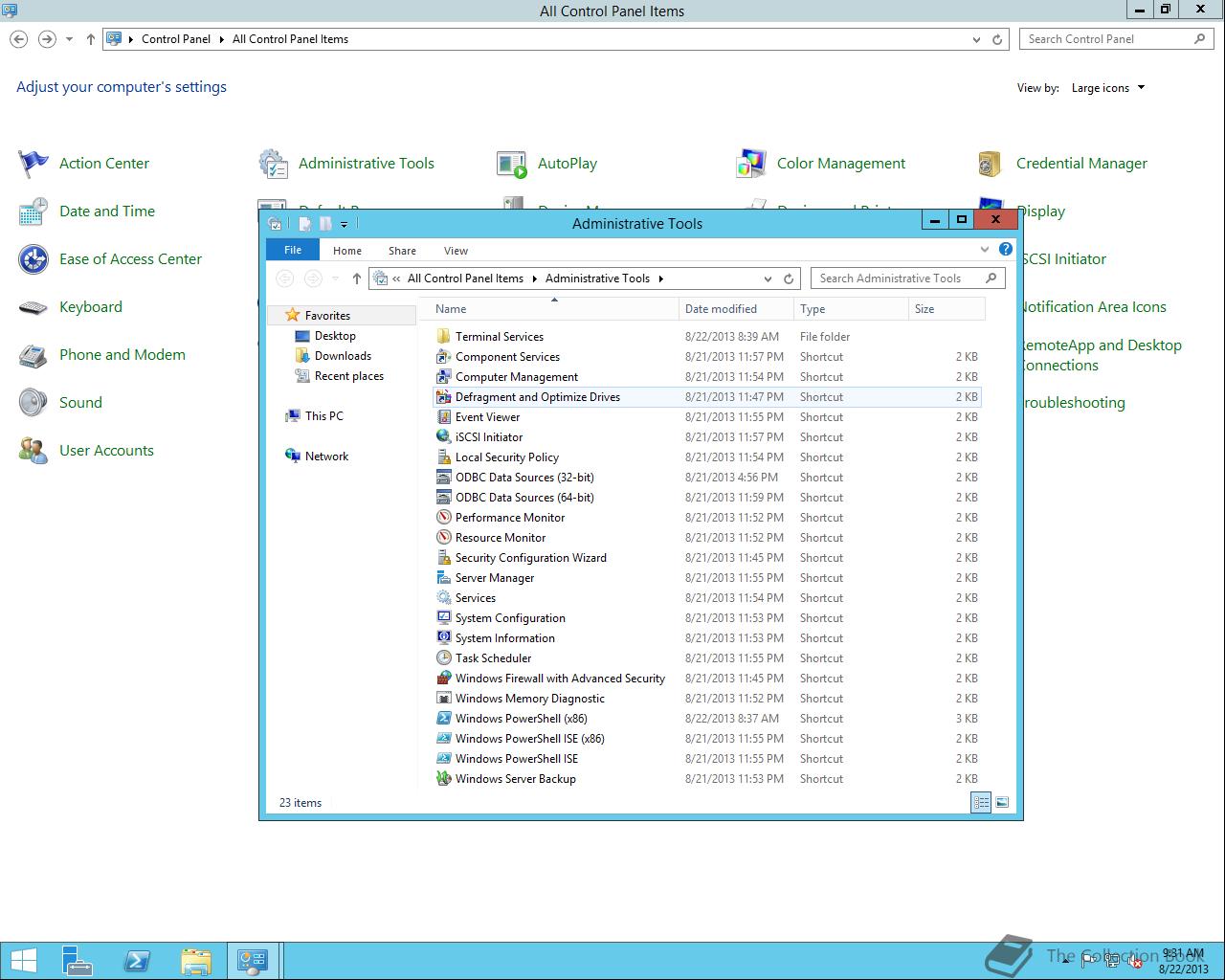
Task: Click the Start button on the taskbar
Action: [23, 961]
